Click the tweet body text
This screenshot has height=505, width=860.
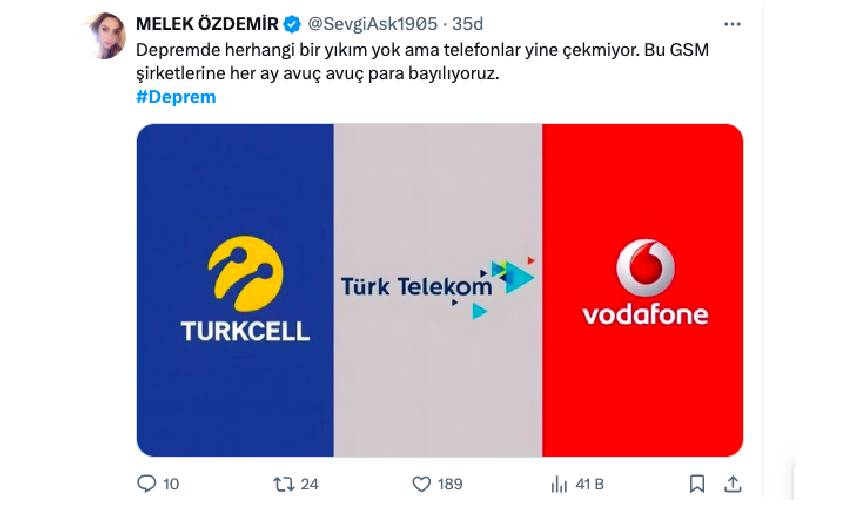[422, 61]
